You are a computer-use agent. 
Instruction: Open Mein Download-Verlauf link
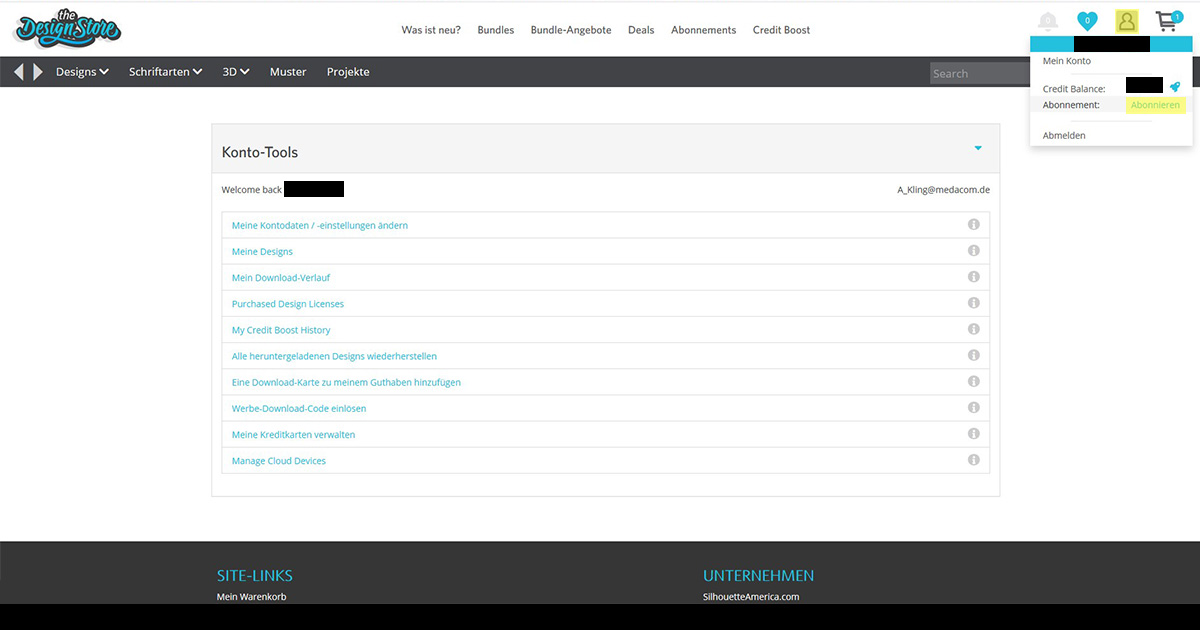(x=281, y=278)
